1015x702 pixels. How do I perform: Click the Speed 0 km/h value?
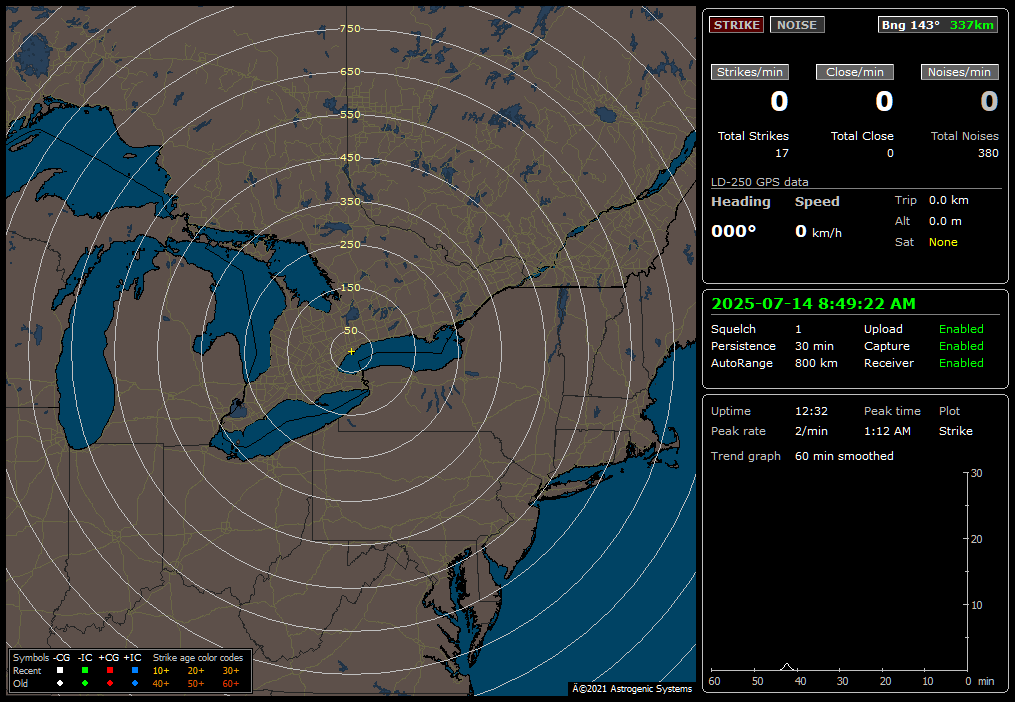click(818, 231)
